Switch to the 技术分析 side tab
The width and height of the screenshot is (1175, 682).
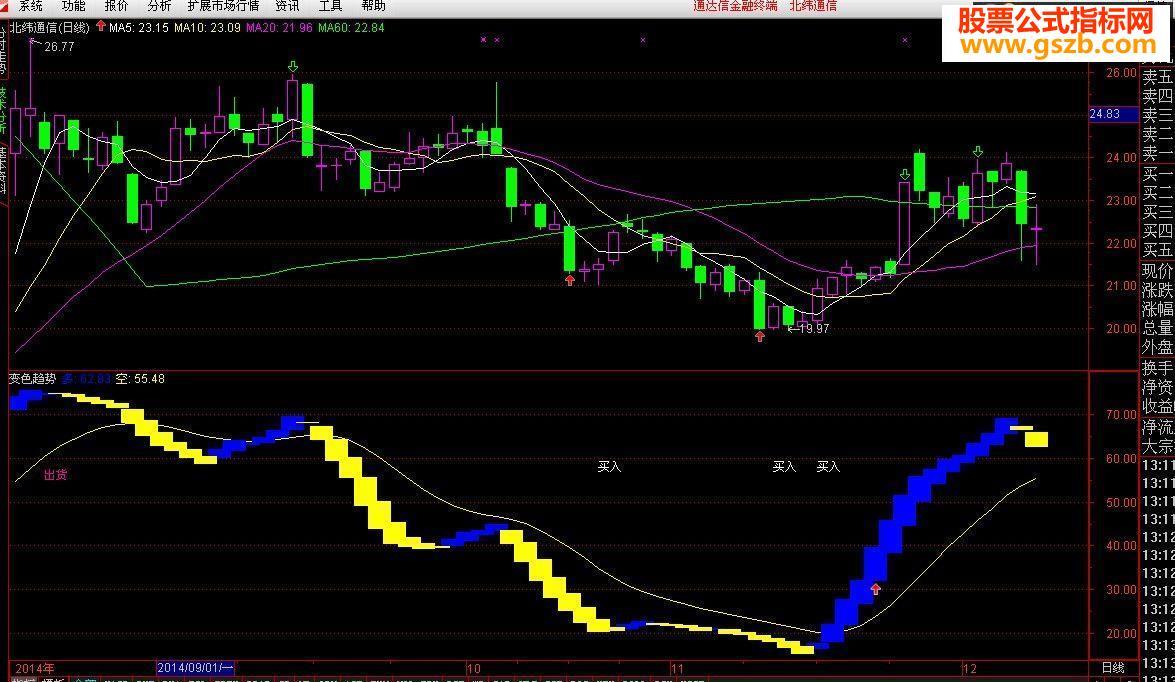(3, 109)
